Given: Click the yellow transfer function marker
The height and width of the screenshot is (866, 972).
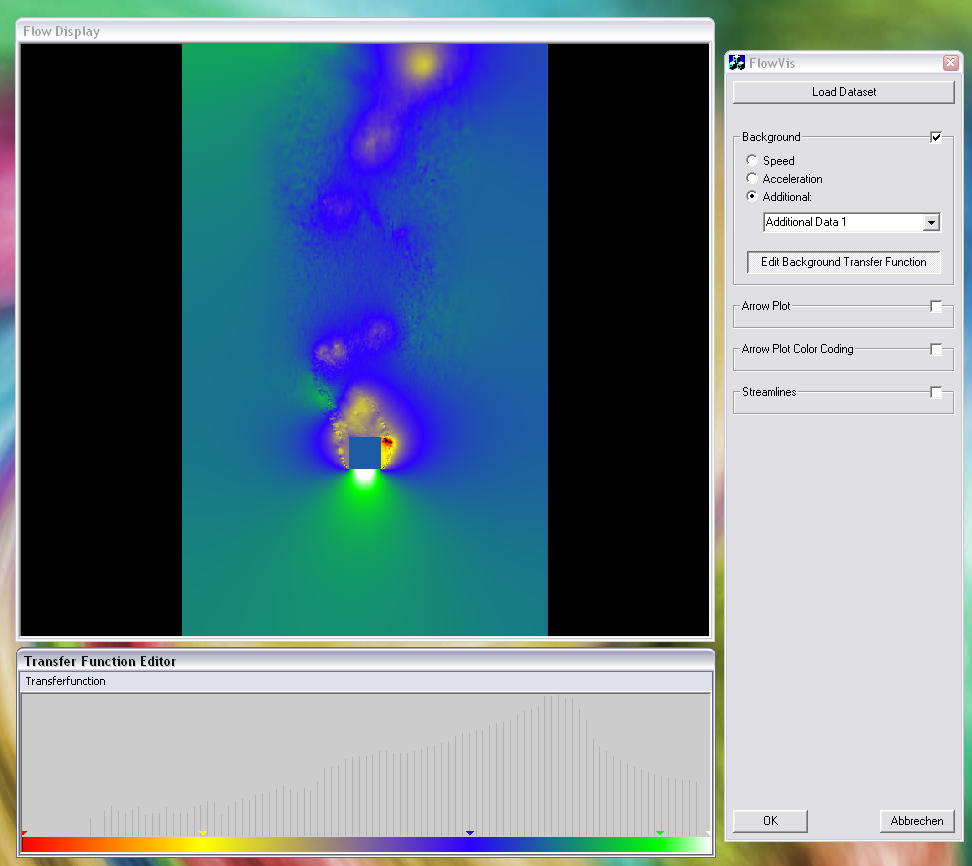Looking at the screenshot, I should (x=203, y=833).
